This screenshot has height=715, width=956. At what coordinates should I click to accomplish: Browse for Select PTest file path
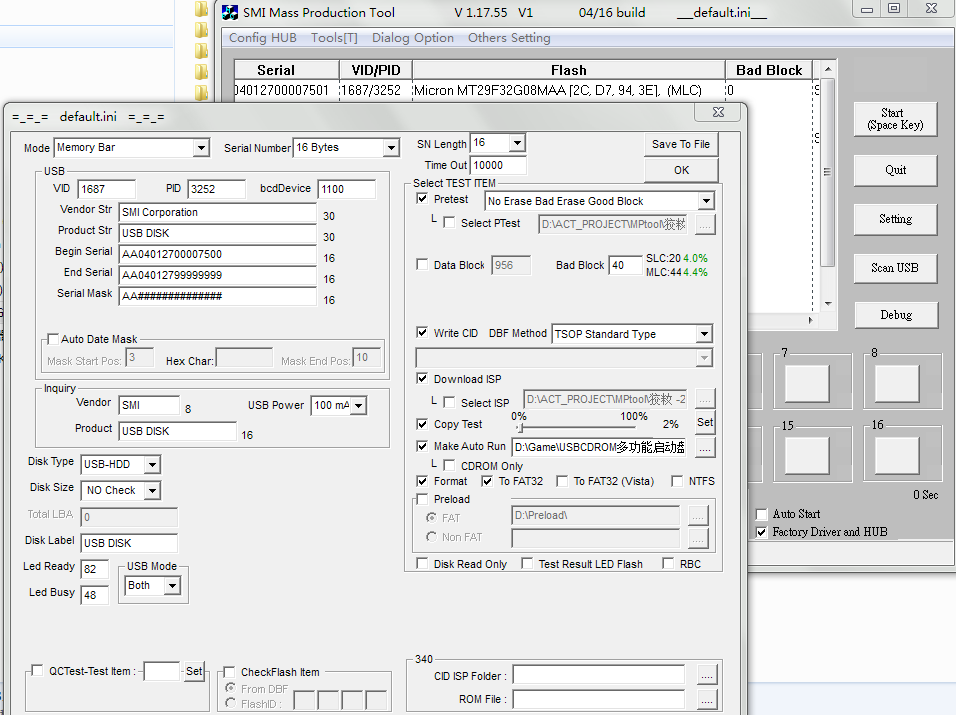click(705, 224)
